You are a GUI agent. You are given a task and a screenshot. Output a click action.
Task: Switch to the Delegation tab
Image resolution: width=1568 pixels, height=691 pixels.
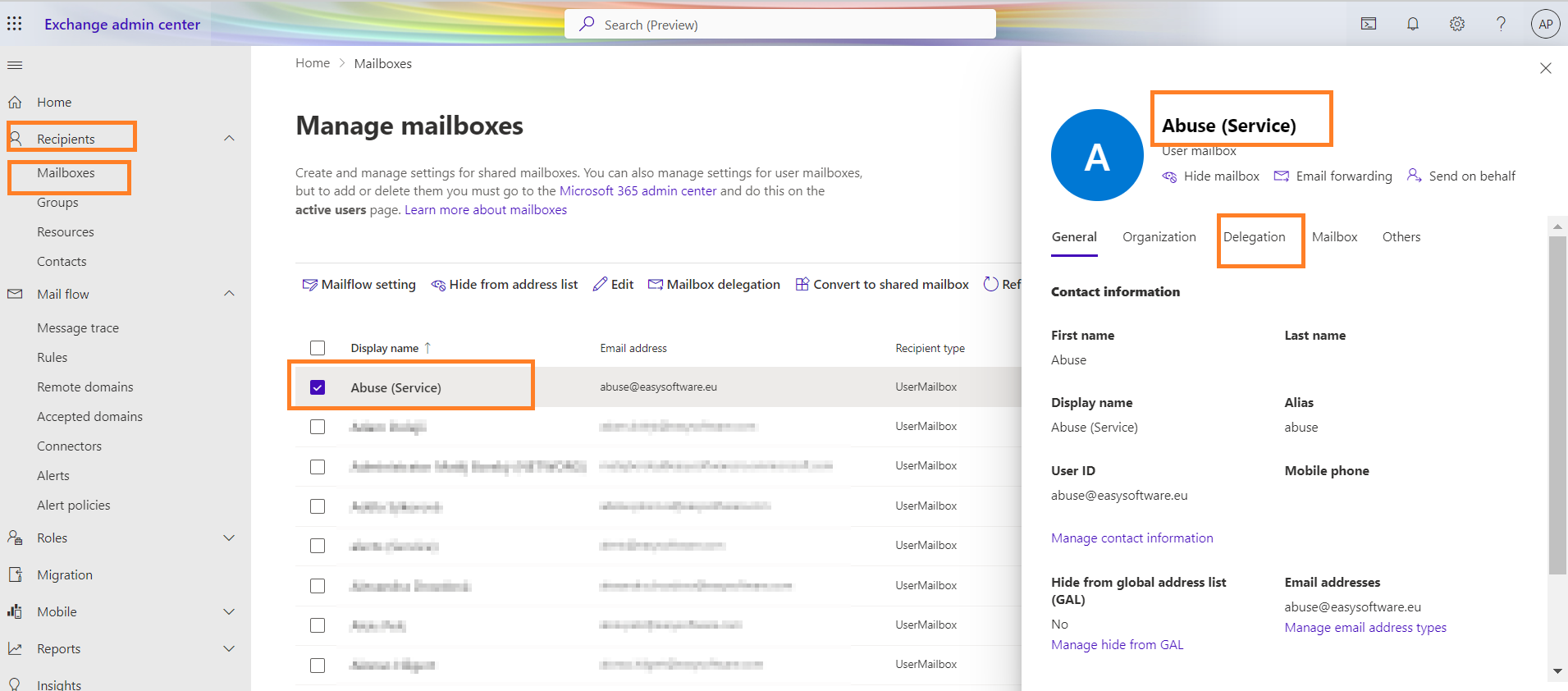1254,237
